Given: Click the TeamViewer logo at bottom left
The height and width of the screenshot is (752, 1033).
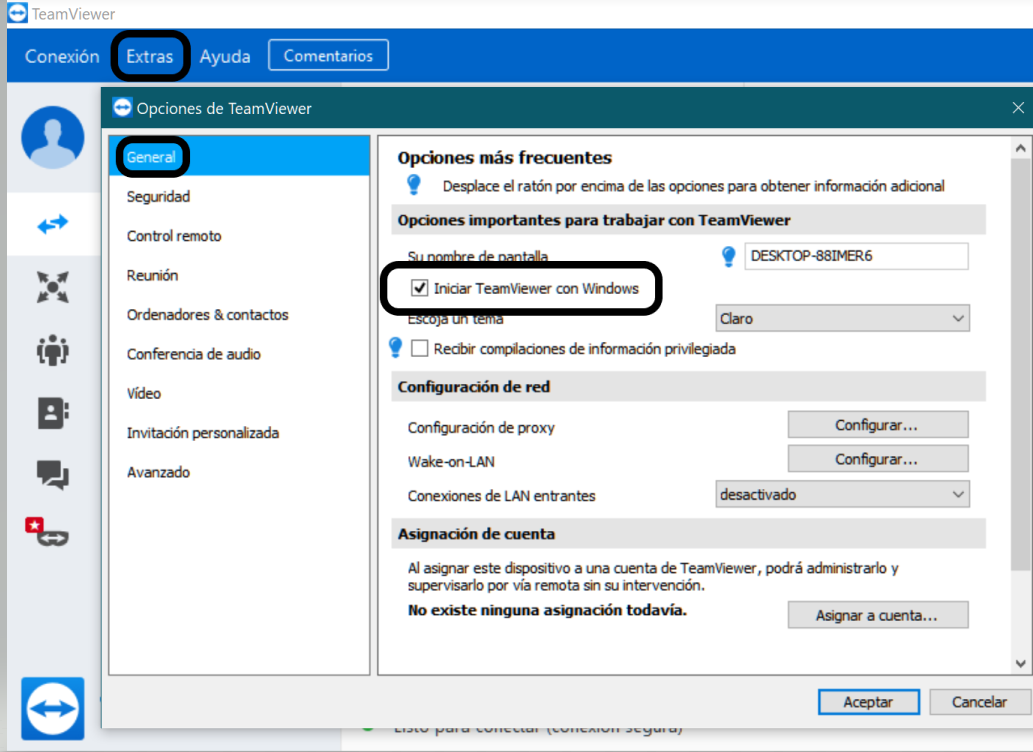Looking at the screenshot, I should [51, 709].
